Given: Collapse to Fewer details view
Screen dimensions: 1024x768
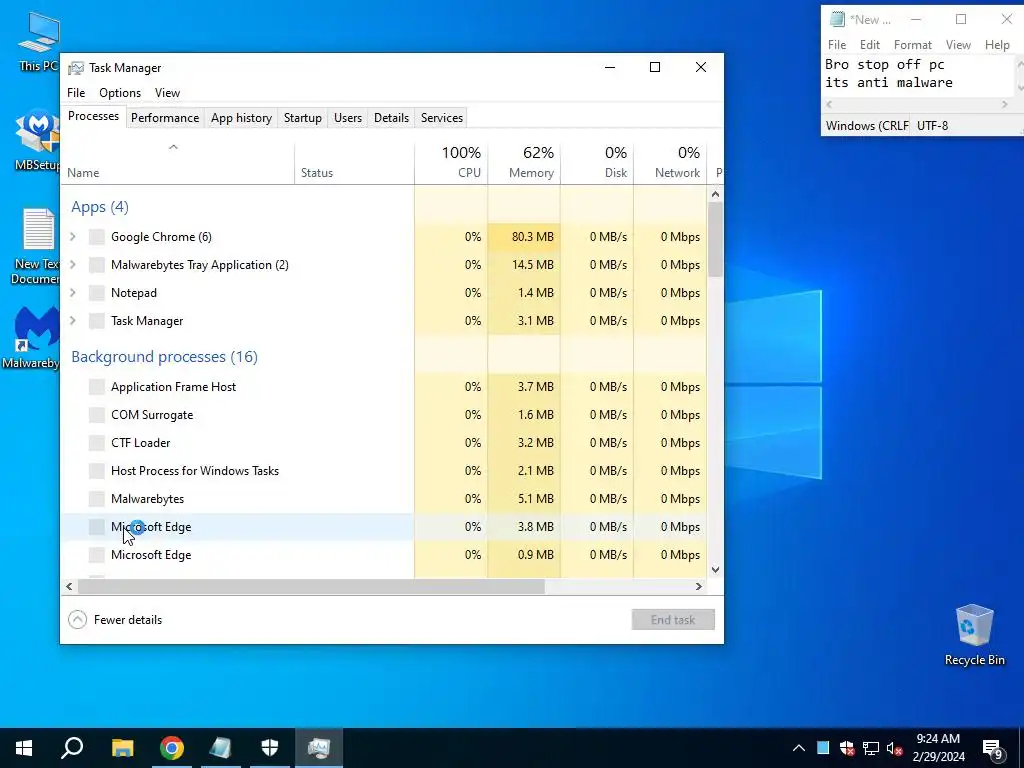Looking at the screenshot, I should click(x=116, y=620).
